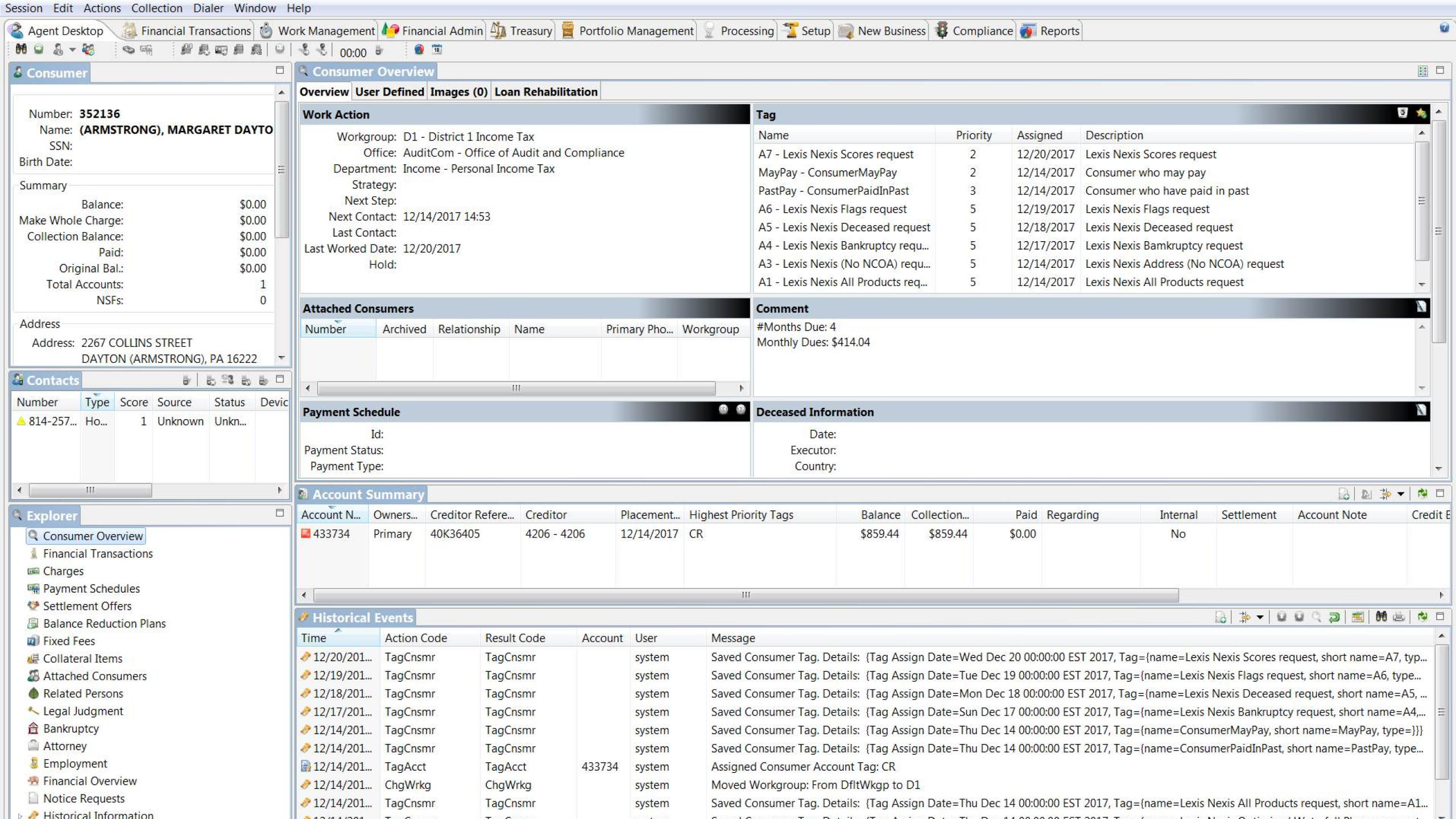
Task: Click the green return arrow icon in Historical Events
Action: [1334, 617]
